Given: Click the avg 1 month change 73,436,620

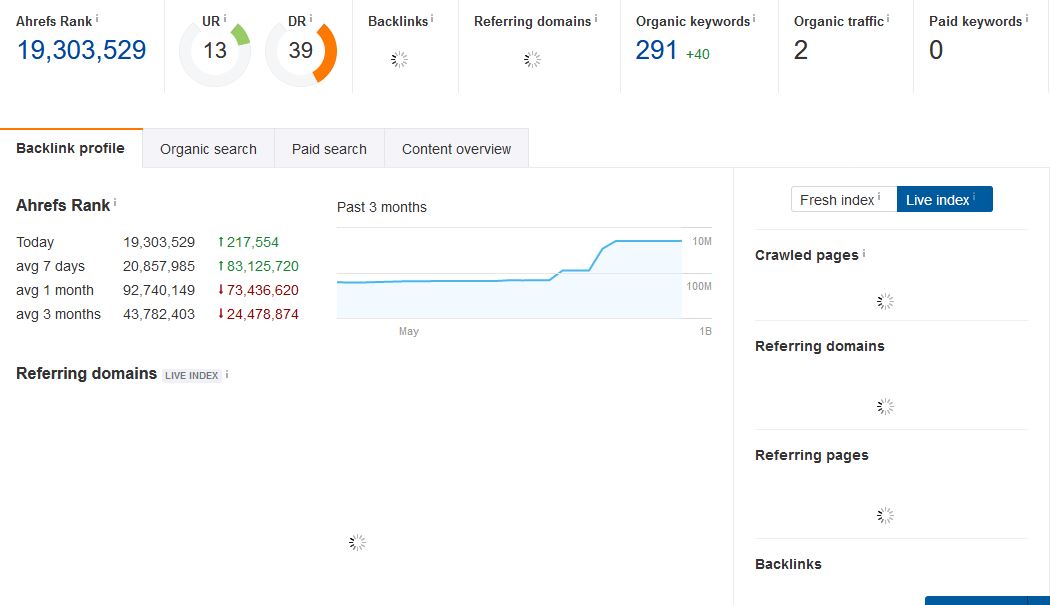Looking at the screenshot, I should (258, 290).
